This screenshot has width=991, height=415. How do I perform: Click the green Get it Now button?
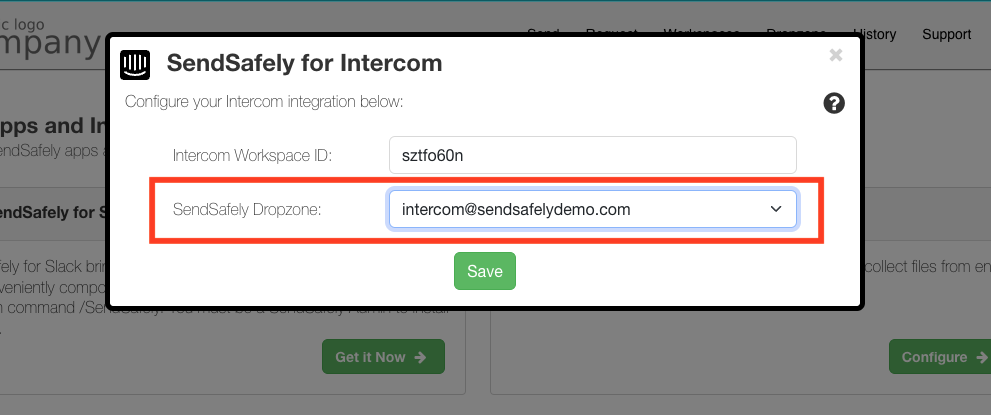(x=383, y=357)
